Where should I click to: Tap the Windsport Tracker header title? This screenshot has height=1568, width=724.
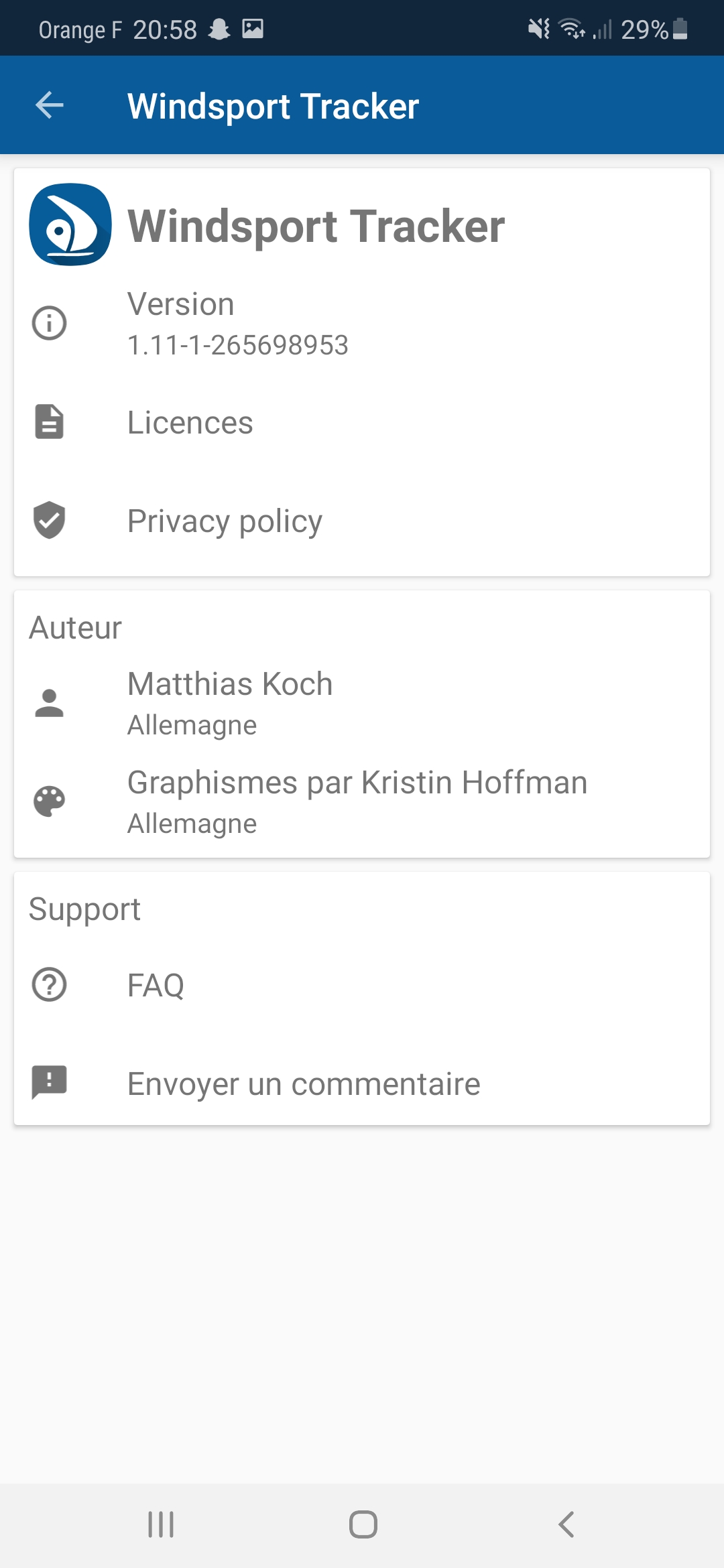[x=273, y=107]
